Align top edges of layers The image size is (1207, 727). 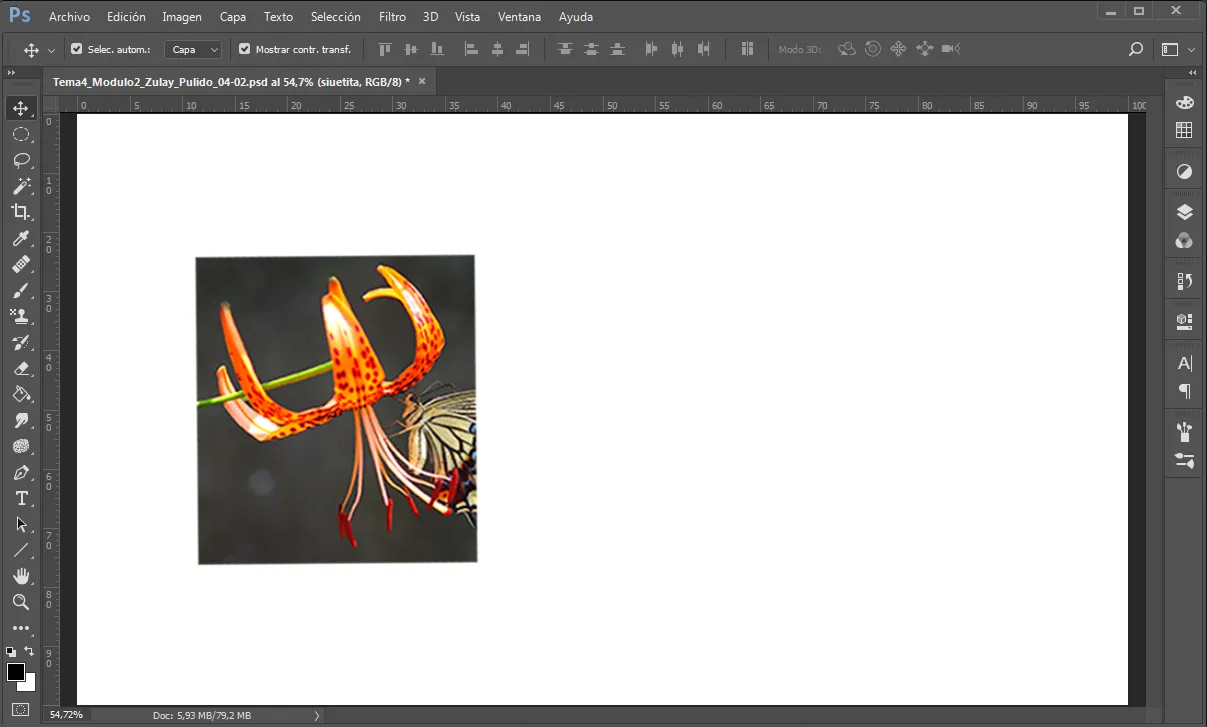(x=385, y=49)
